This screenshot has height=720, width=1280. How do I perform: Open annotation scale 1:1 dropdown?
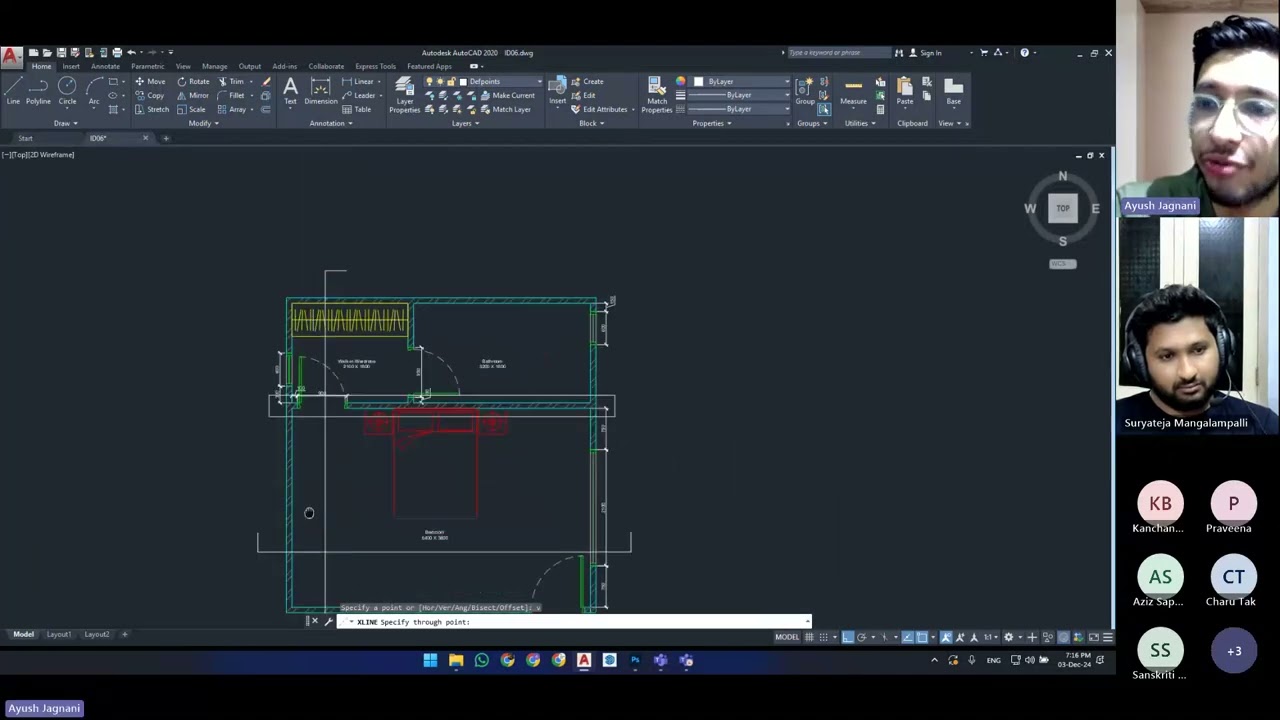click(x=990, y=637)
